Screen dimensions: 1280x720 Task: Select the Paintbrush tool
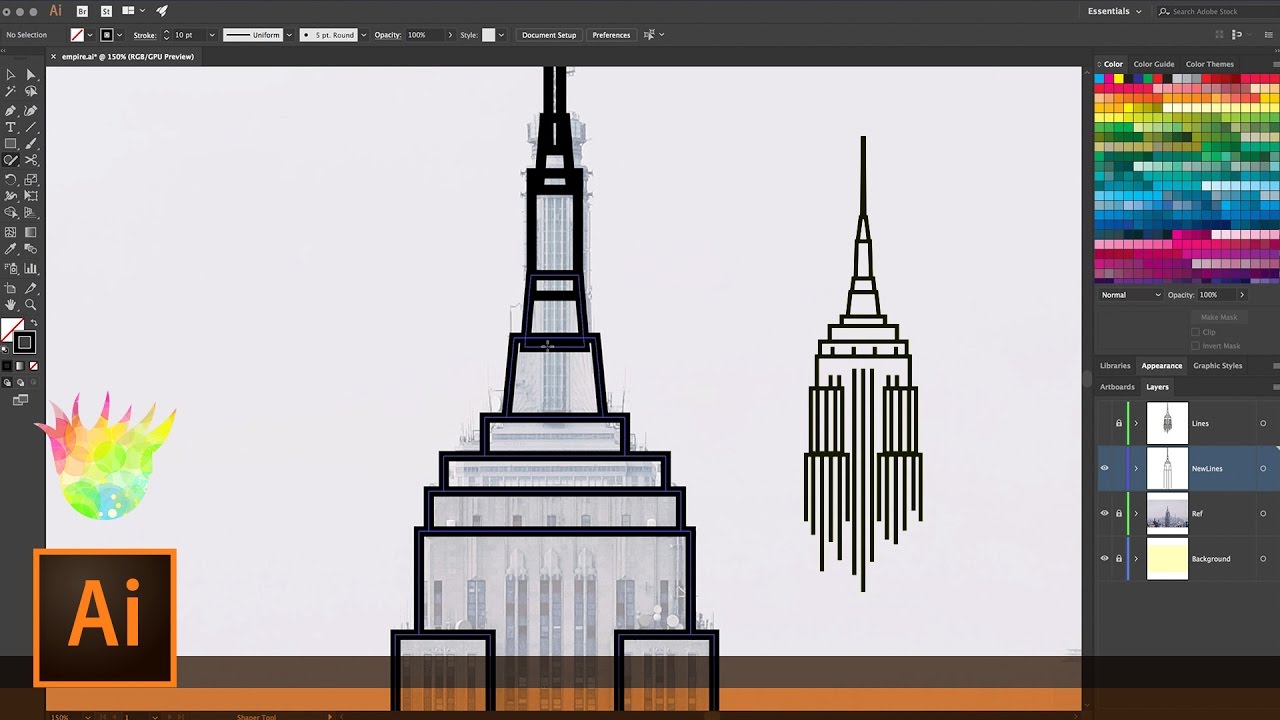pyautogui.click(x=31, y=144)
